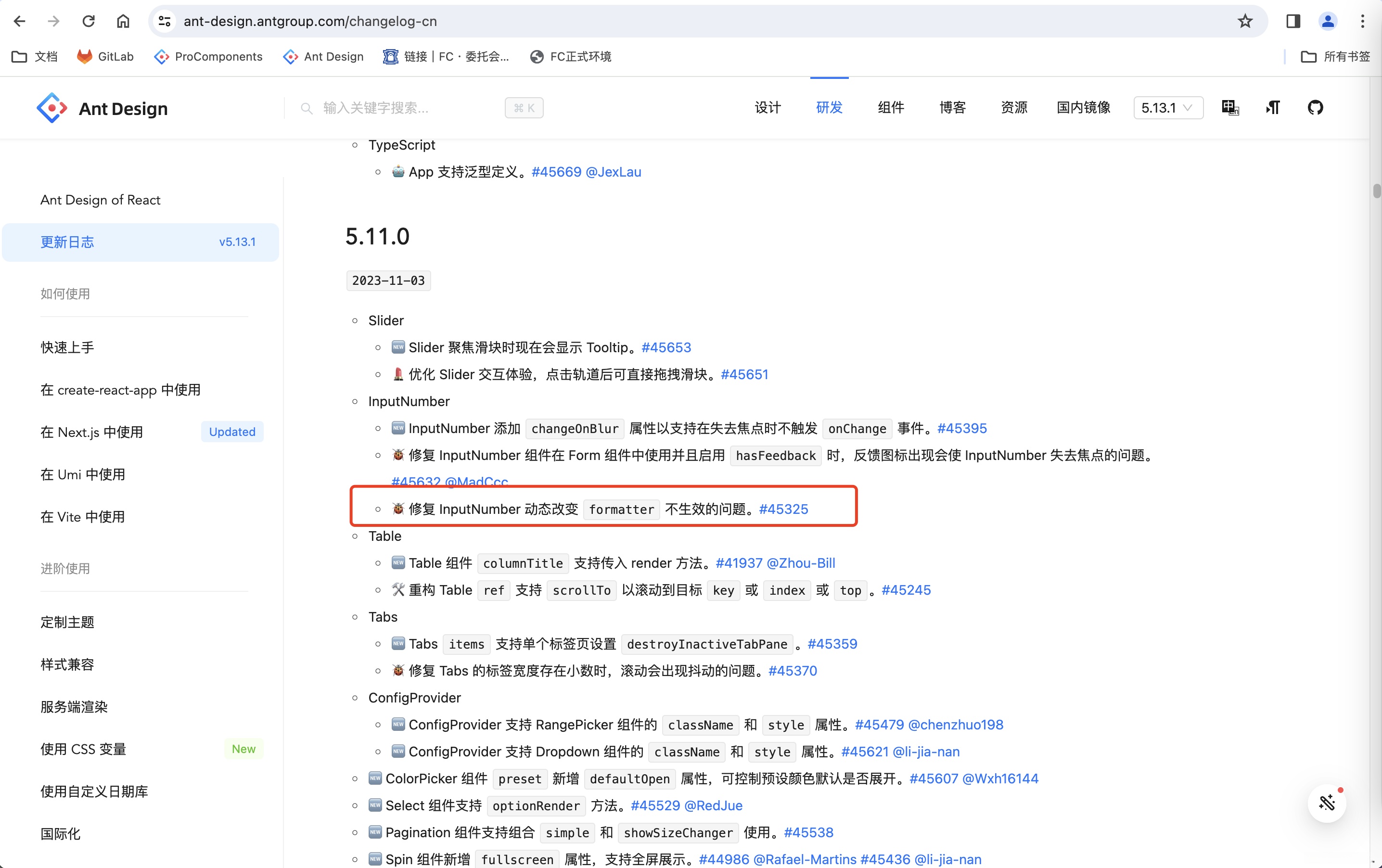The height and width of the screenshot is (868, 1382).
Task: Open the @Zhou-Bill contributor link
Action: pos(801,563)
